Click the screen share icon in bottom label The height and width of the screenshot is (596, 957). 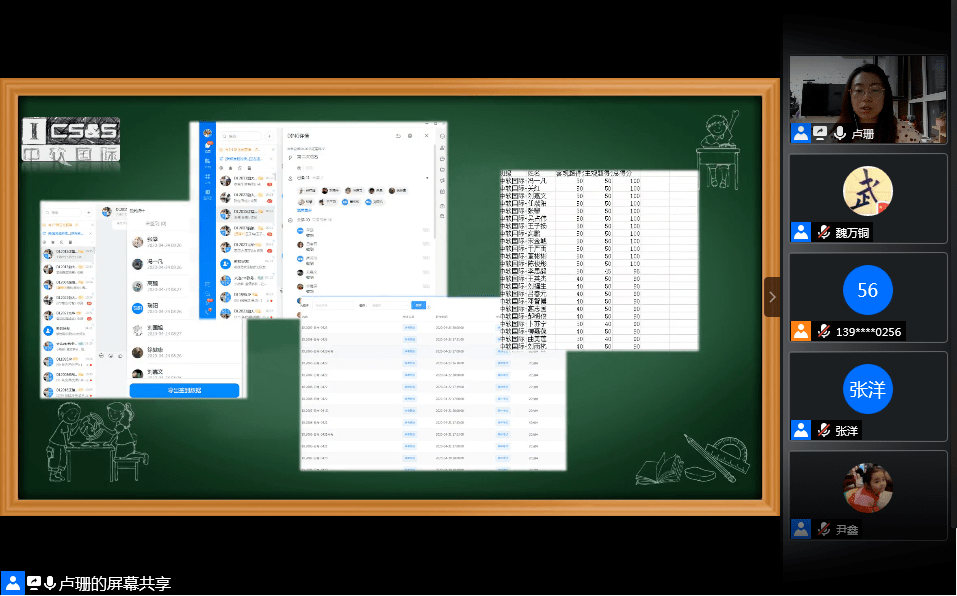[34, 583]
